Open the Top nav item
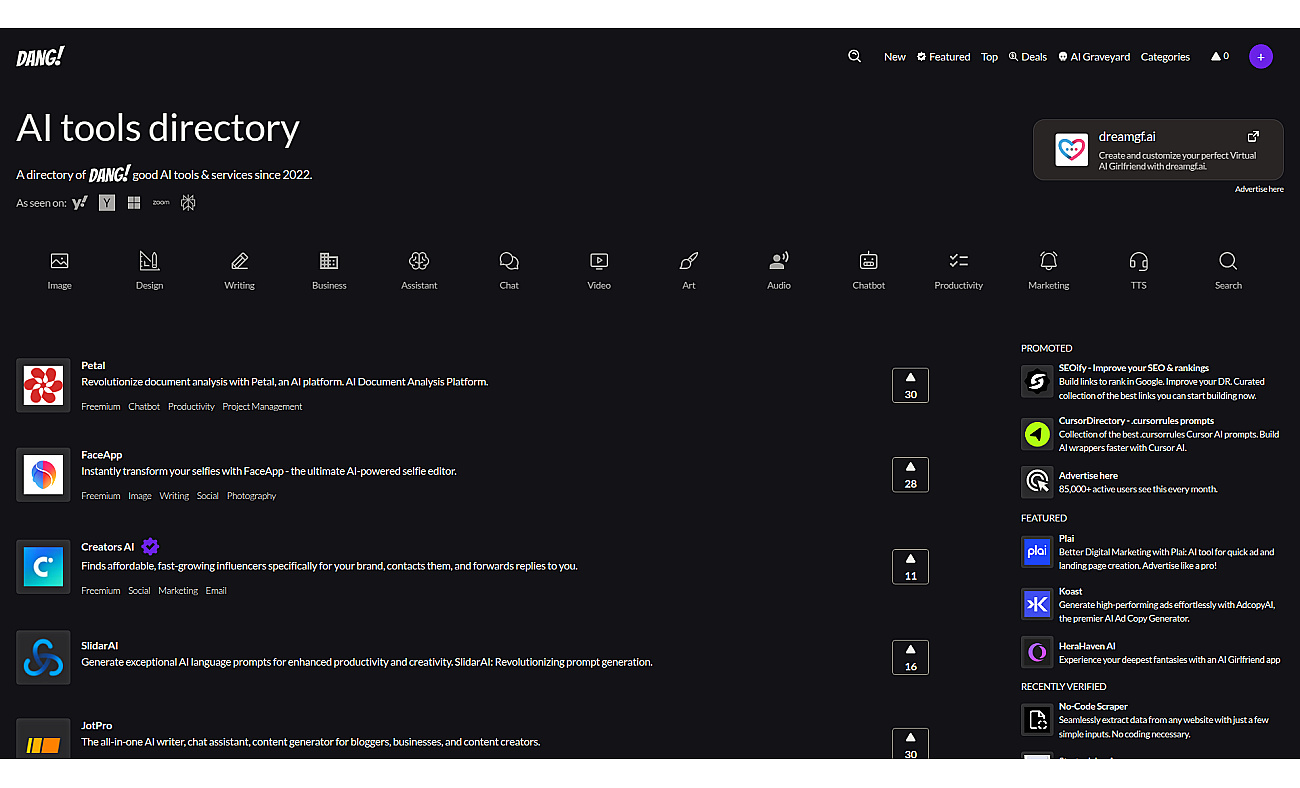Image resolution: width=1300 pixels, height=788 pixels. (989, 57)
